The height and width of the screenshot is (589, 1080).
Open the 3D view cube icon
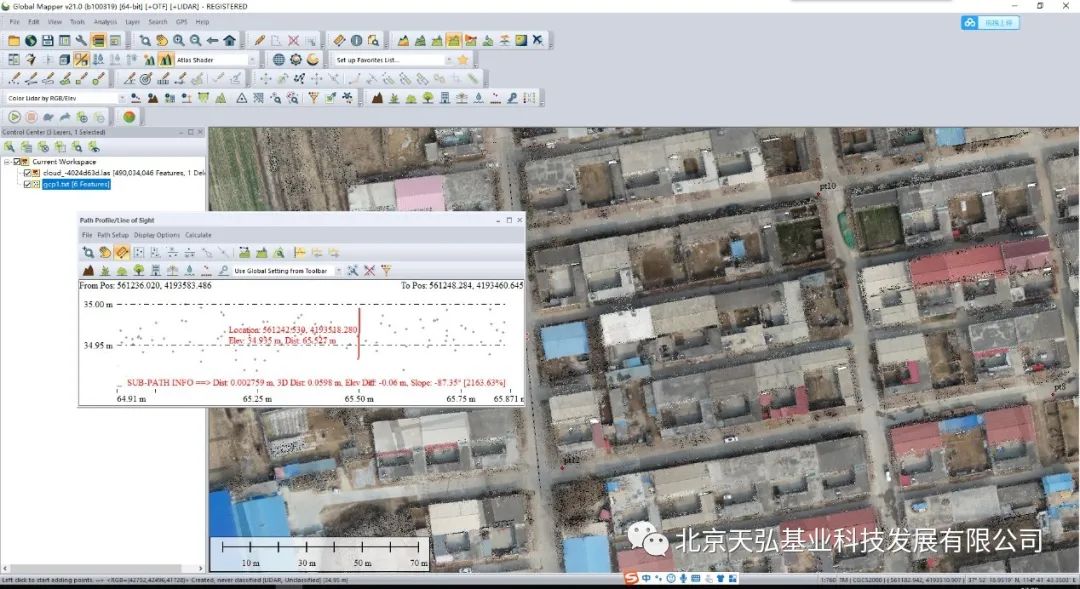tap(64, 60)
